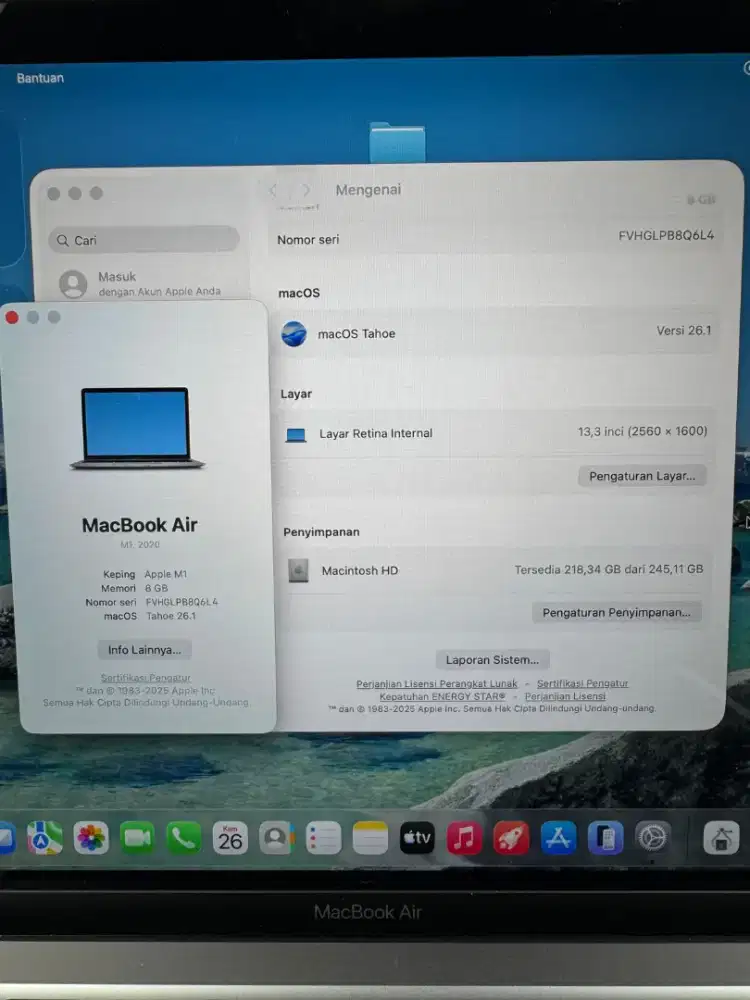
Task: Click 13,3 inci (2560 × 1600) value
Action: click(x=642, y=431)
